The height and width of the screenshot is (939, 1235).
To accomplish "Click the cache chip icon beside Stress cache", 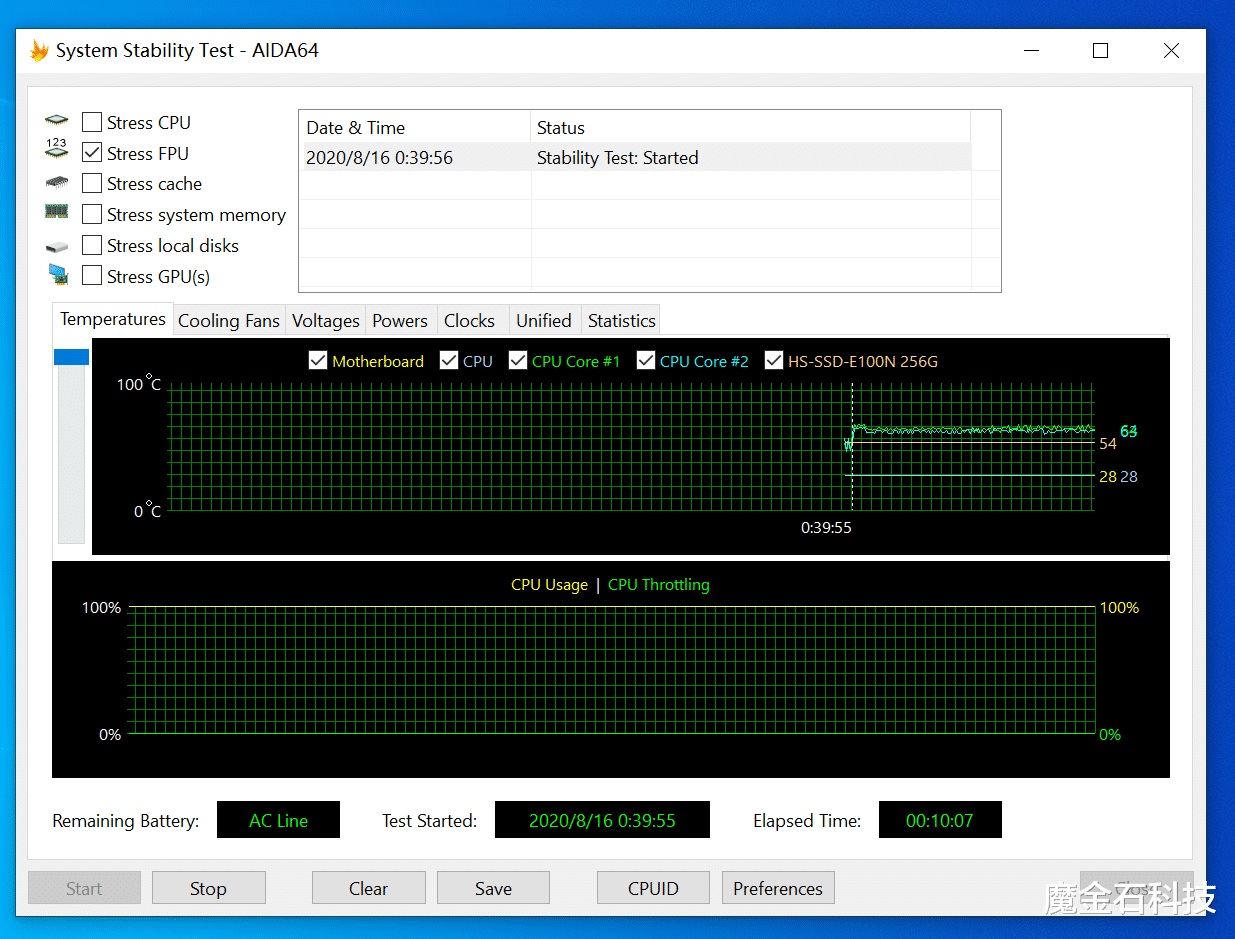I will coord(57,183).
